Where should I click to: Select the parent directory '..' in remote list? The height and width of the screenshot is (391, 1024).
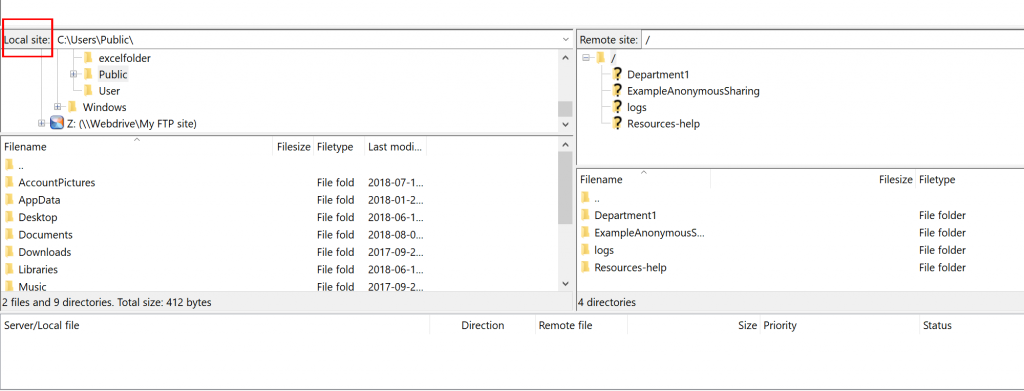pos(597,198)
